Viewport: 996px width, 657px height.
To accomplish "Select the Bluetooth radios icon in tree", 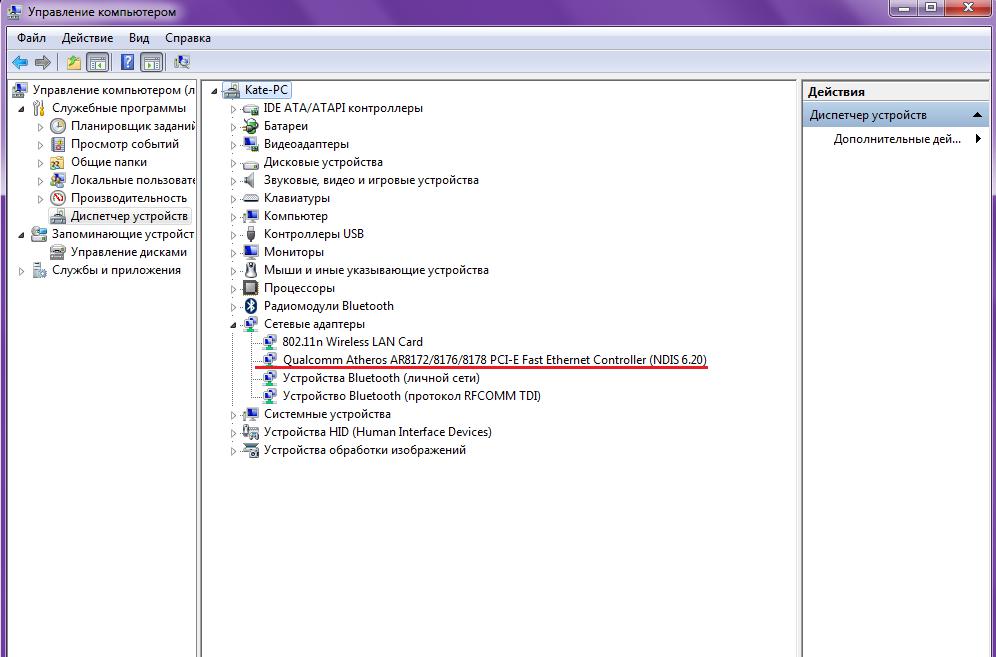I will pos(251,306).
